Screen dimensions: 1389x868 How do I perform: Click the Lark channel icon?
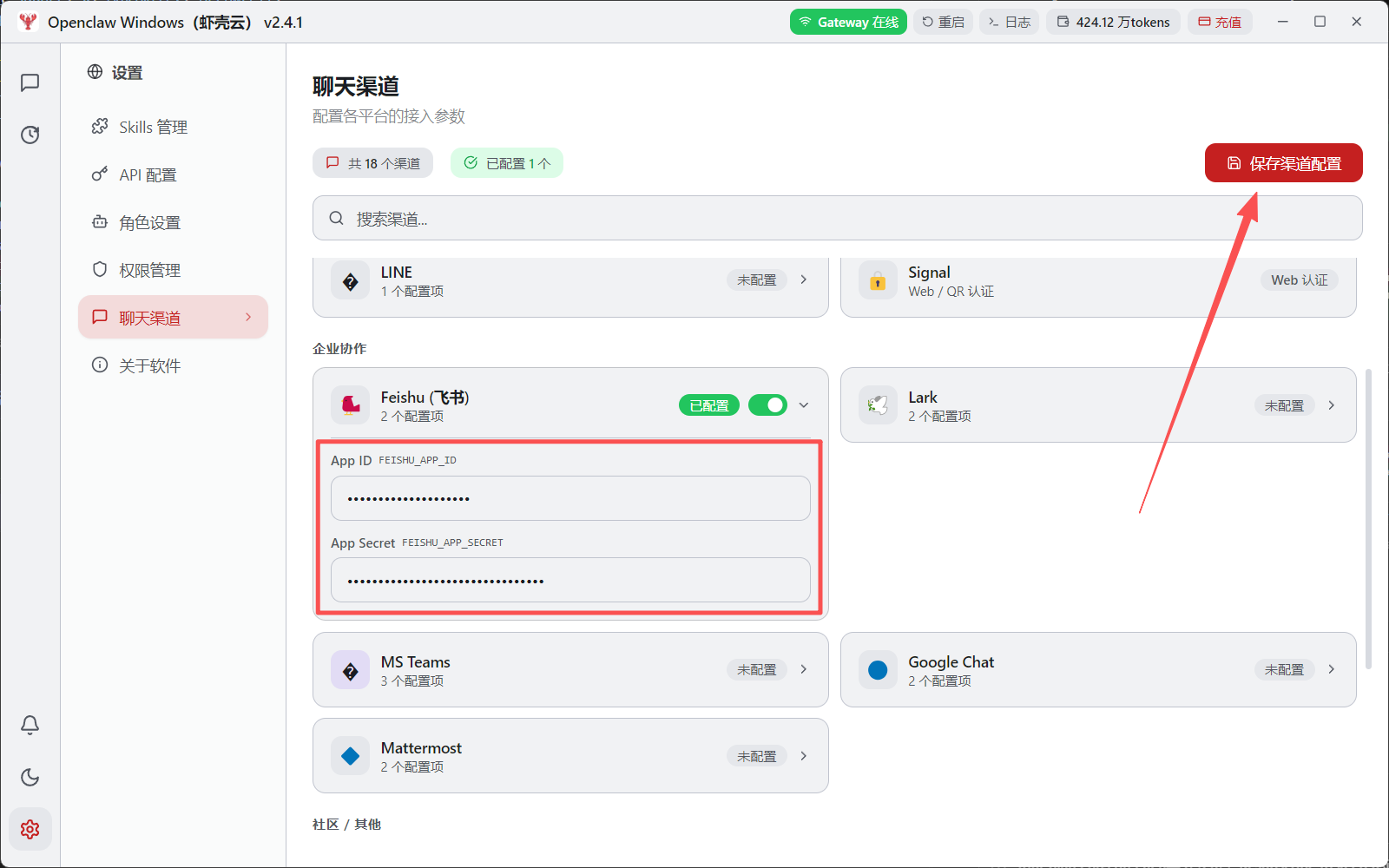tap(878, 404)
